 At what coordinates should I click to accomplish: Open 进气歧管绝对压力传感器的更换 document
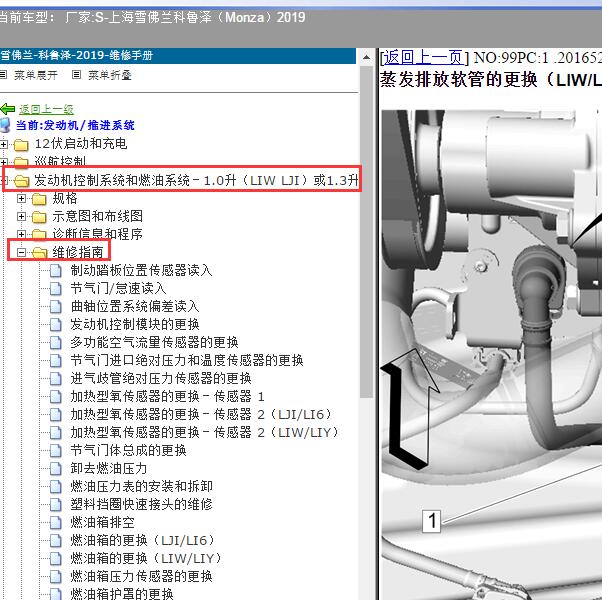[x=161, y=379]
